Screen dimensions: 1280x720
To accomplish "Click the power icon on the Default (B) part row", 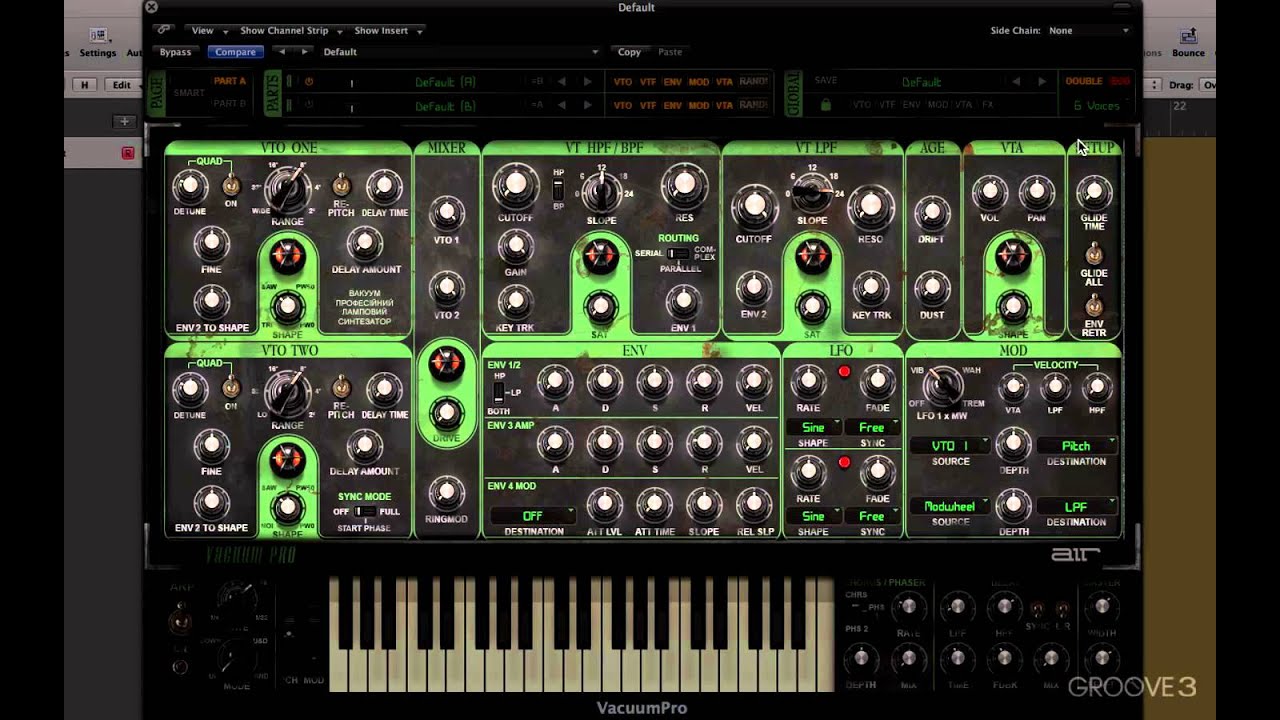I will 309,105.
